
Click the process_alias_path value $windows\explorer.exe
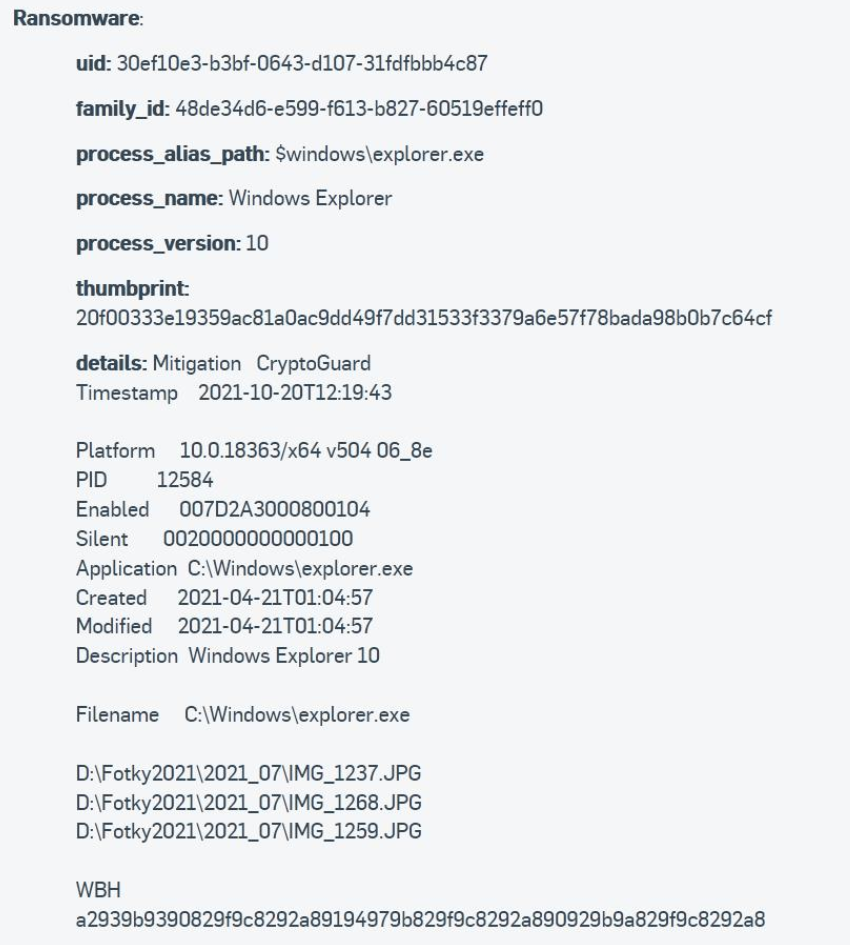coord(379,154)
